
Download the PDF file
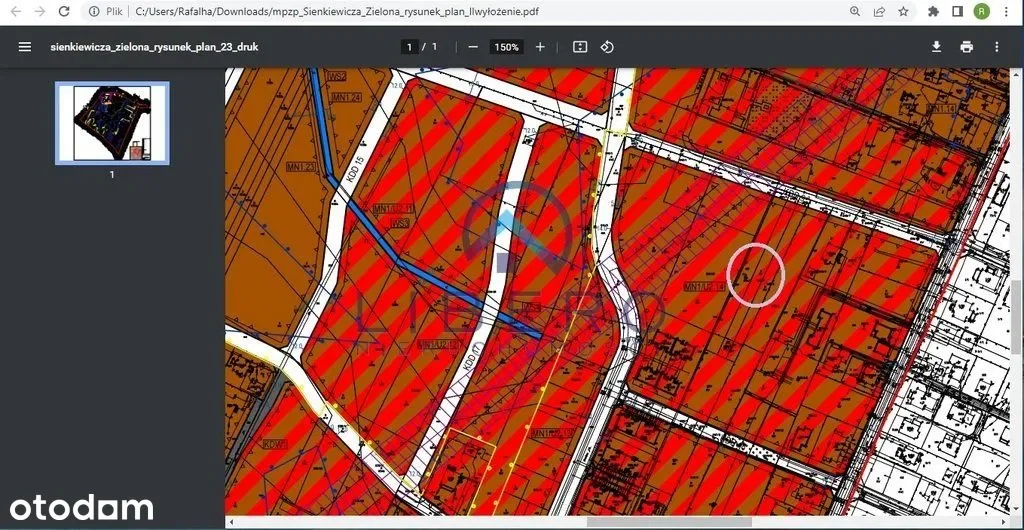tap(936, 47)
